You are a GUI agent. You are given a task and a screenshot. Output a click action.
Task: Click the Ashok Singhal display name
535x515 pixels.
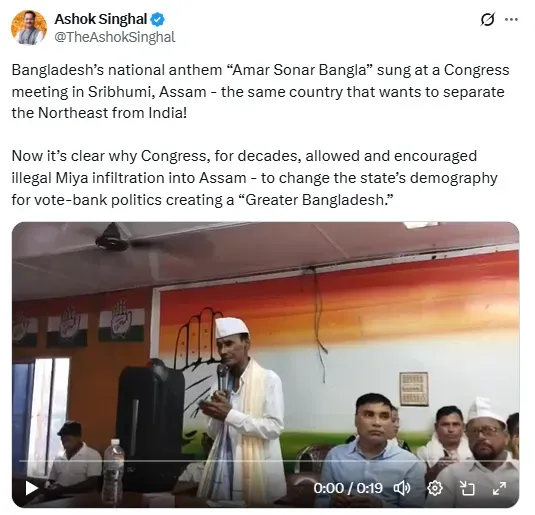click(101, 19)
